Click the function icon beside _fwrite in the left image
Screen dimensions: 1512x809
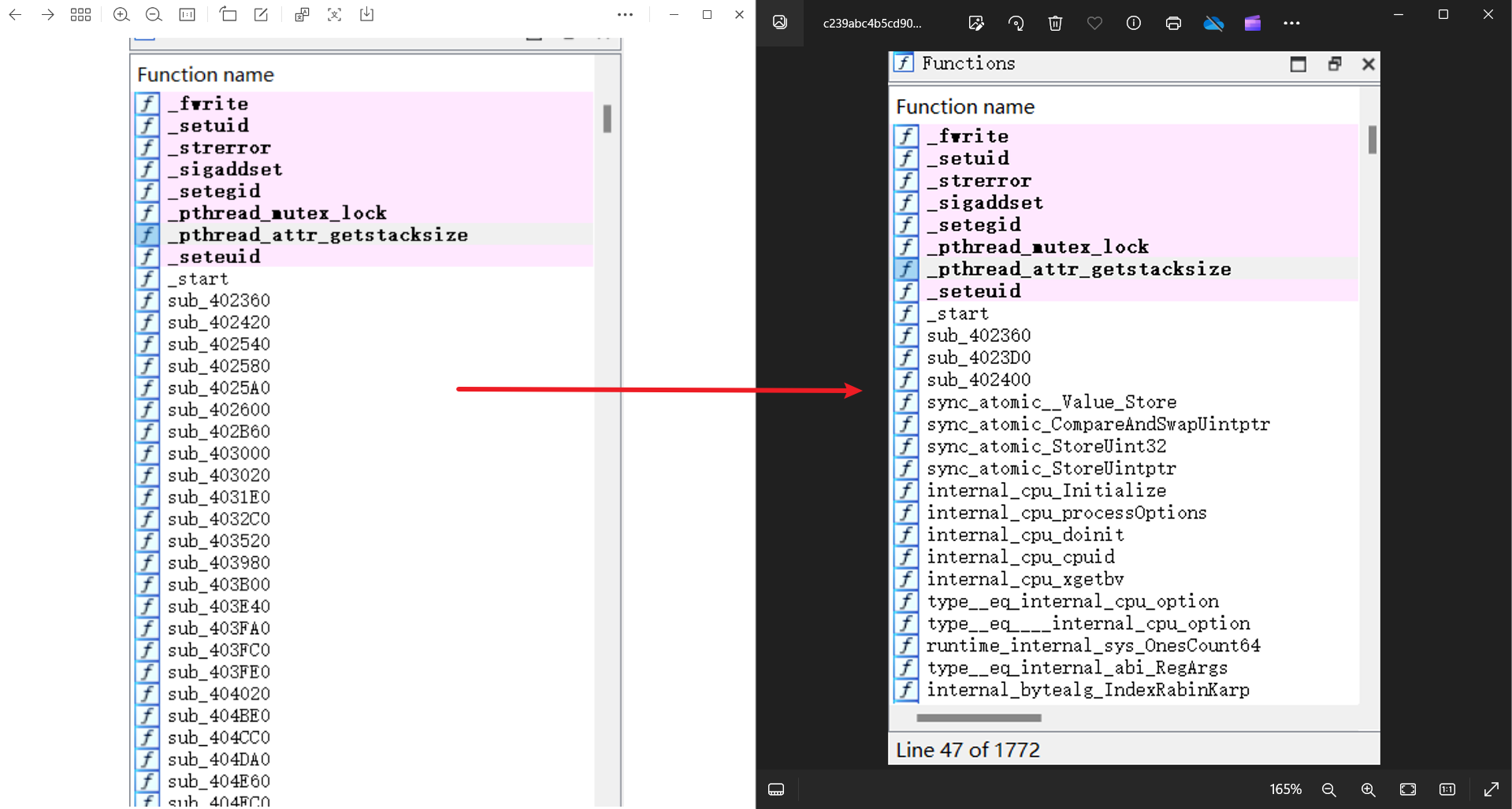pyautogui.click(x=147, y=103)
